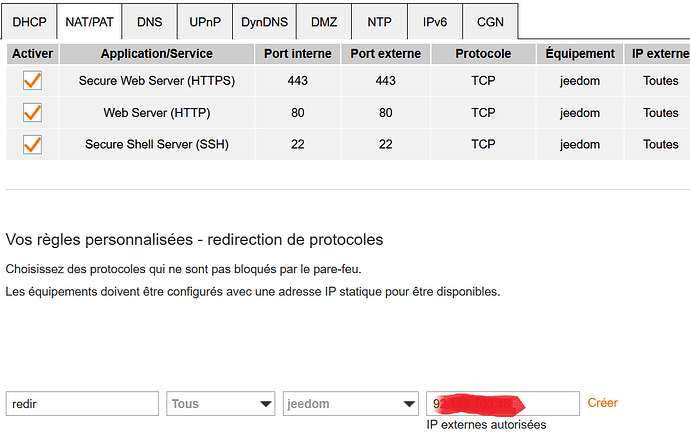Viewport: 690px width, 439px height.
Task: Expand the 'jeedom' equipment dropdown
Action: click(x=350, y=404)
